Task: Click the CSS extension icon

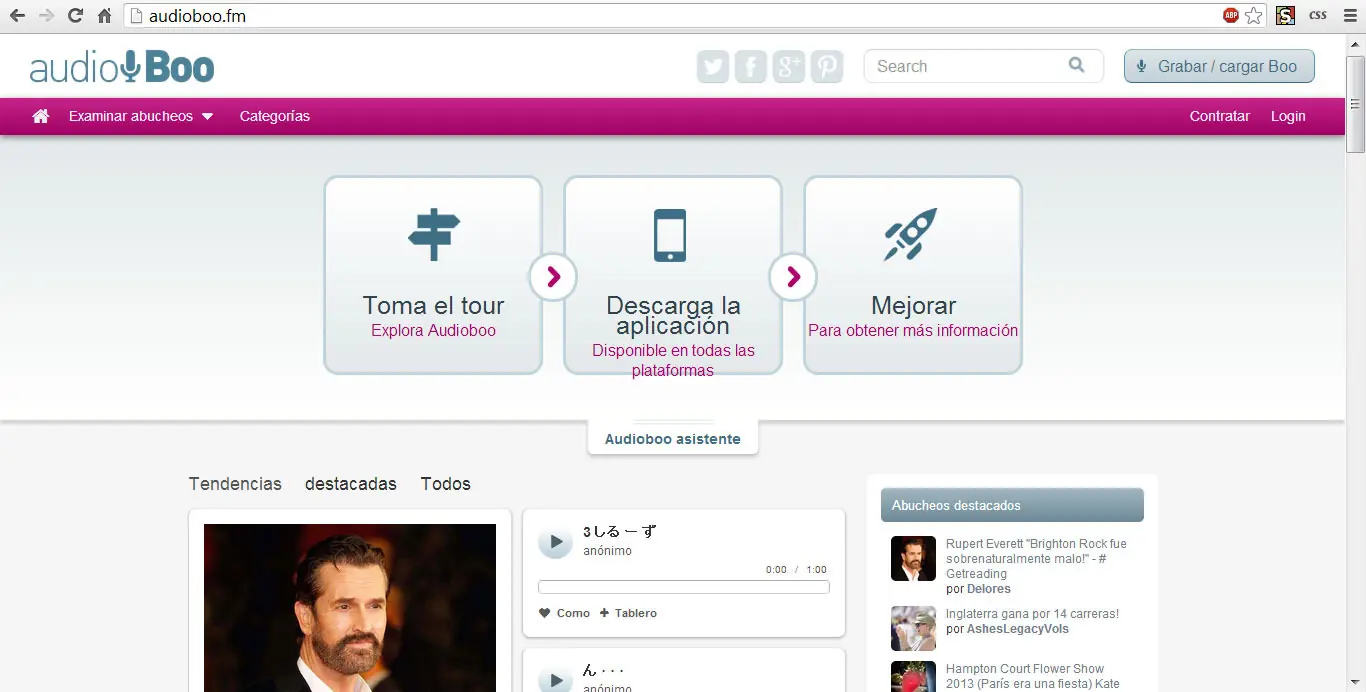Action: pyautogui.click(x=1318, y=16)
